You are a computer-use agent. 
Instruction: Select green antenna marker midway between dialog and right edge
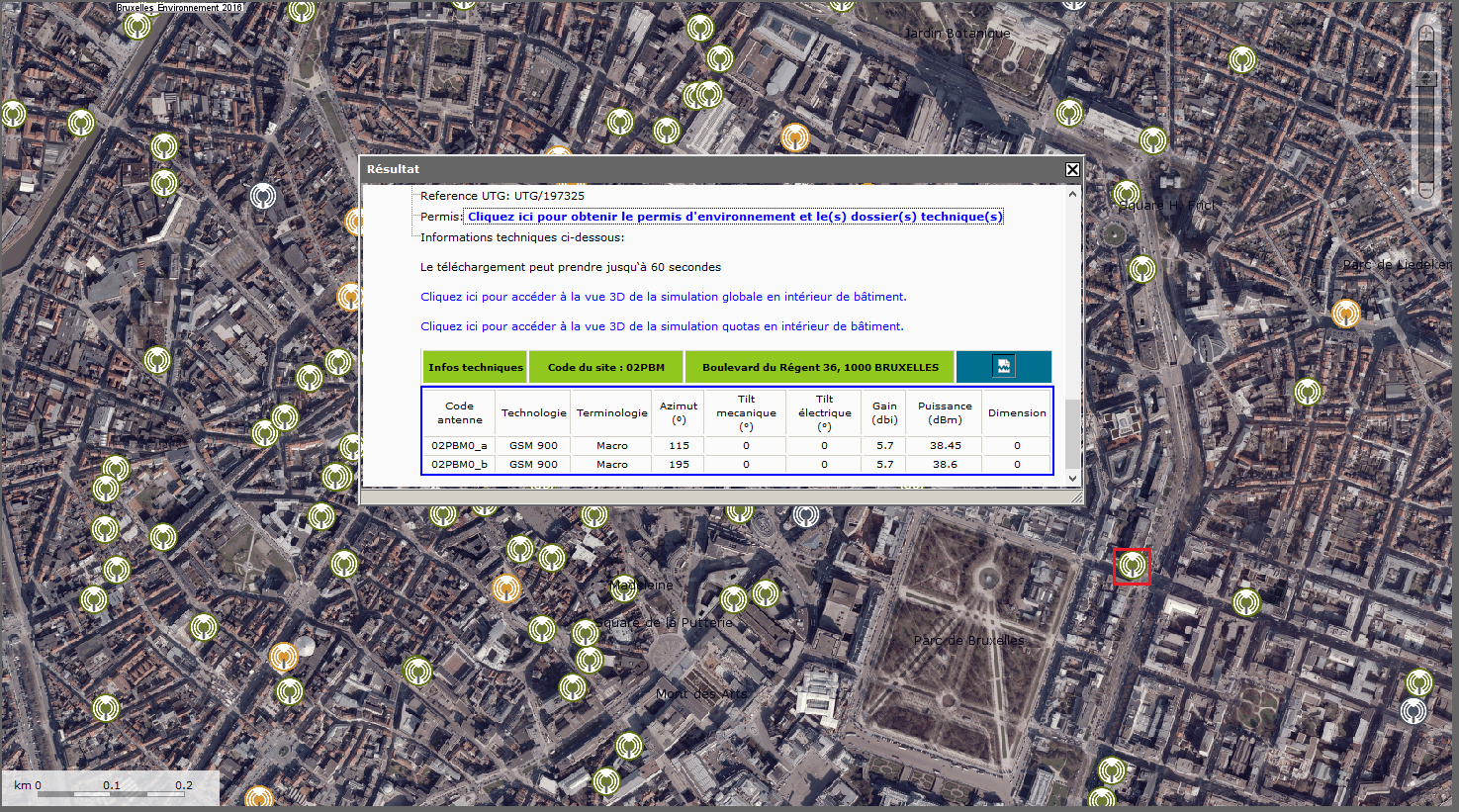(1308, 392)
